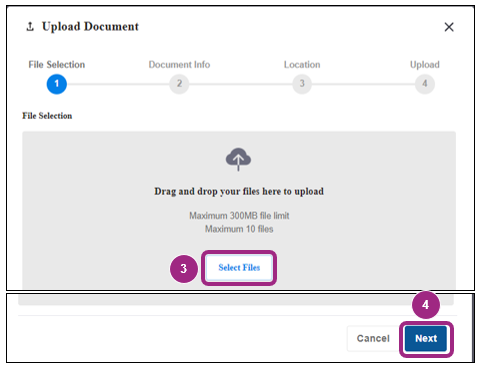The width and height of the screenshot is (481, 370).
Task: Click the bold File Selection section heading
Action: pos(47,116)
